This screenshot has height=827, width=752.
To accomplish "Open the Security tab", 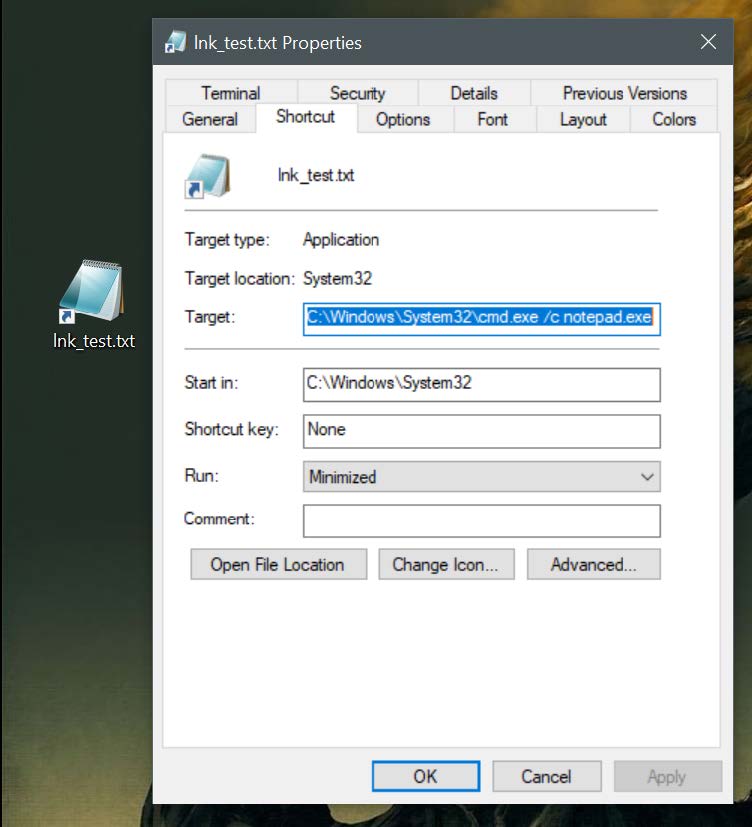I will click(x=358, y=93).
